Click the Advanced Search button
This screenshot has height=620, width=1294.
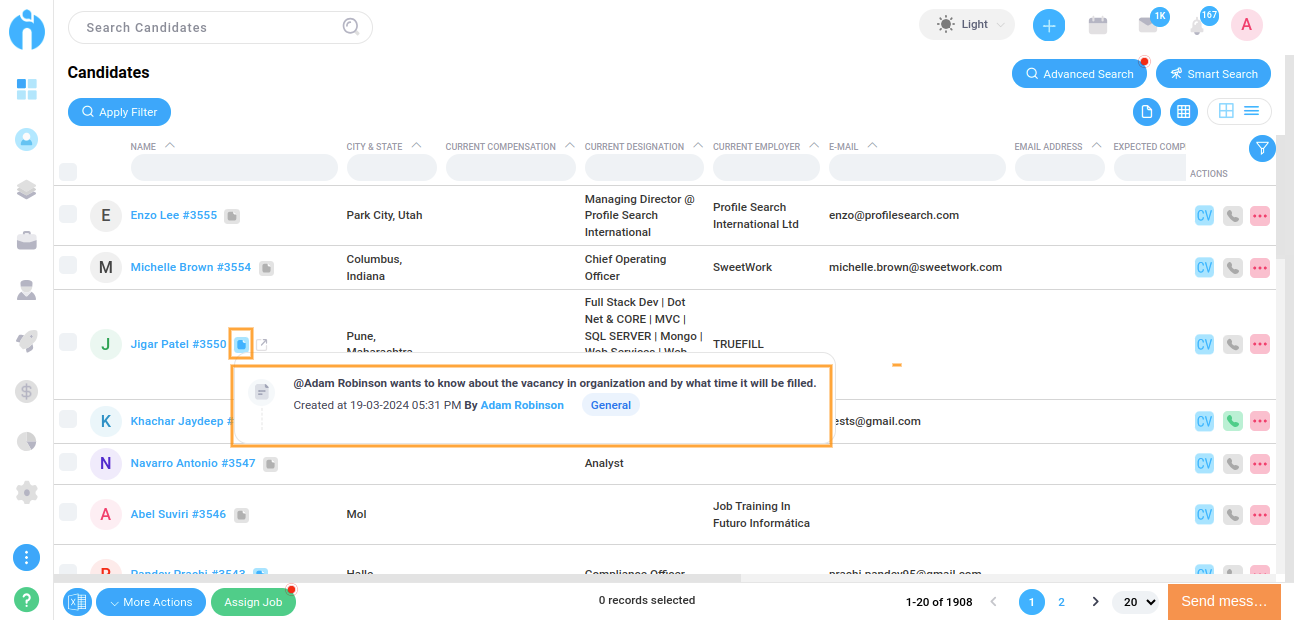[x=1079, y=74]
